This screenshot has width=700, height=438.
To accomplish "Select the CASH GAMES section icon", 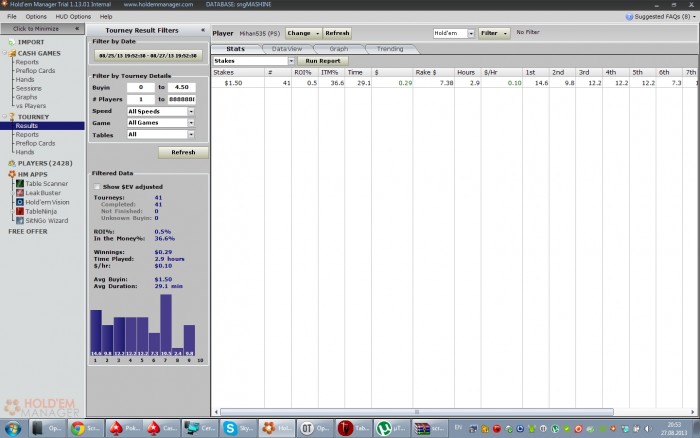I will click(x=12, y=53).
